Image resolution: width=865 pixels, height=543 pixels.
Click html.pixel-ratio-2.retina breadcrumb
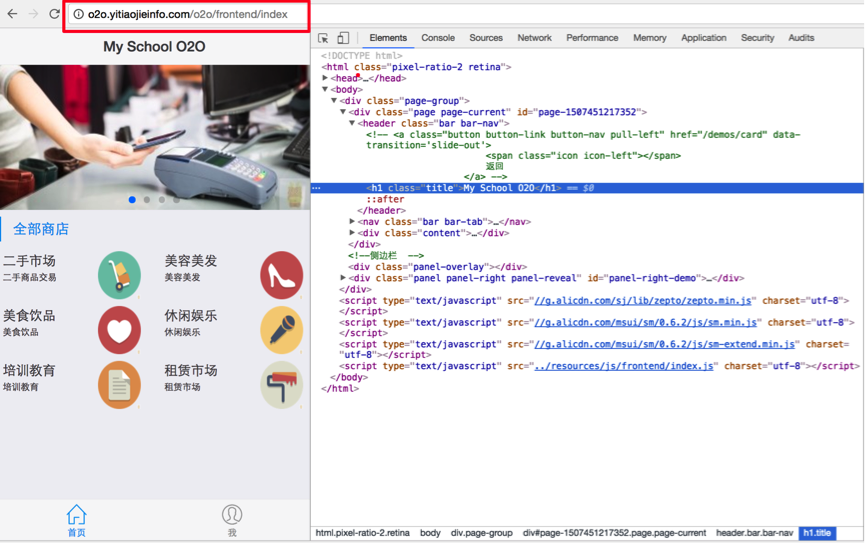362,533
